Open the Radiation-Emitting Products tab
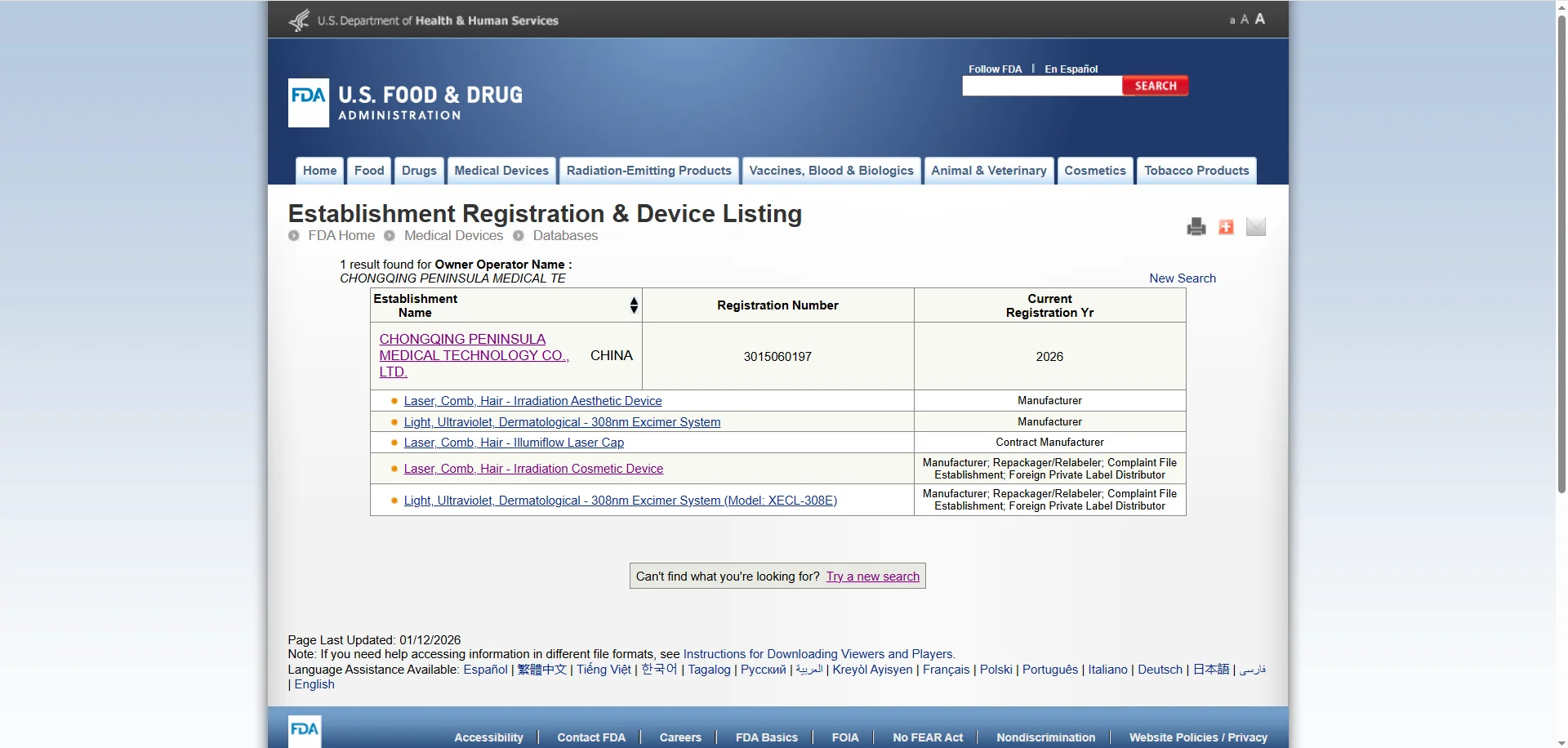The width and height of the screenshot is (1568, 748). [x=648, y=171]
